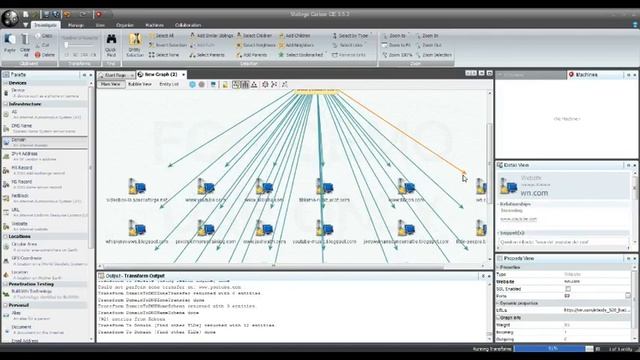Collapse the Graph info section
The height and width of the screenshot is (360, 640).
pos(499,318)
